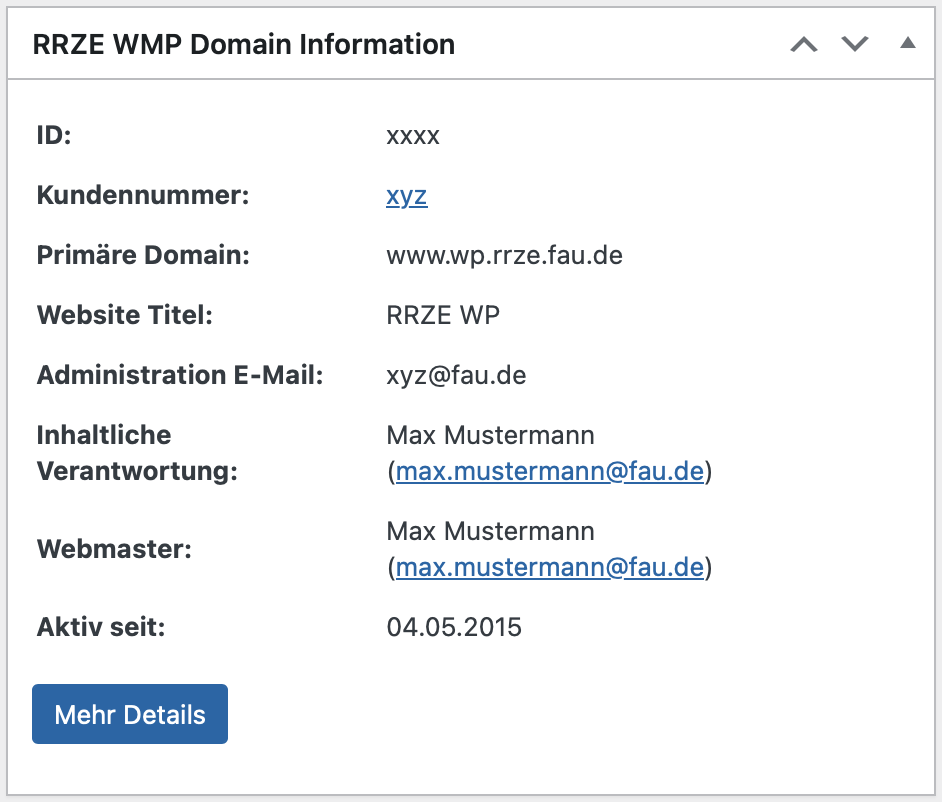Image resolution: width=942 pixels, height=802 pixels.
Task: Click the ID field label
Action: click(x=54, y=136)
